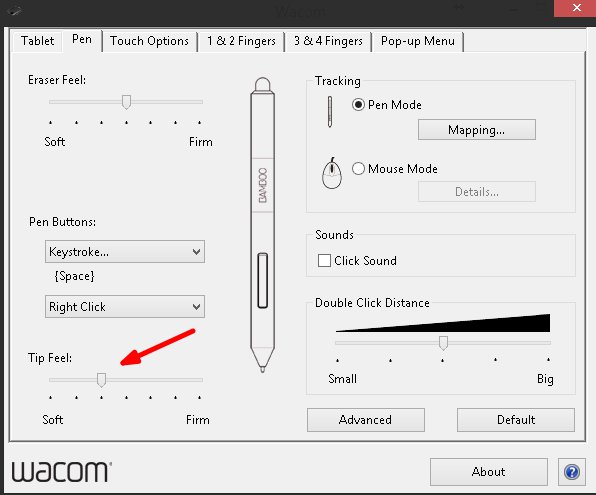Click the Small label under Double Click Distance
The image size is (596, 495).
coord(342,379)
